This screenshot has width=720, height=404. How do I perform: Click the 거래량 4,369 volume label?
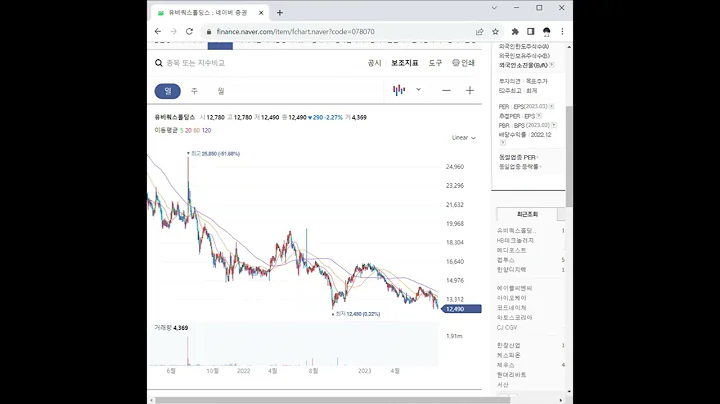tap(171, 328)
